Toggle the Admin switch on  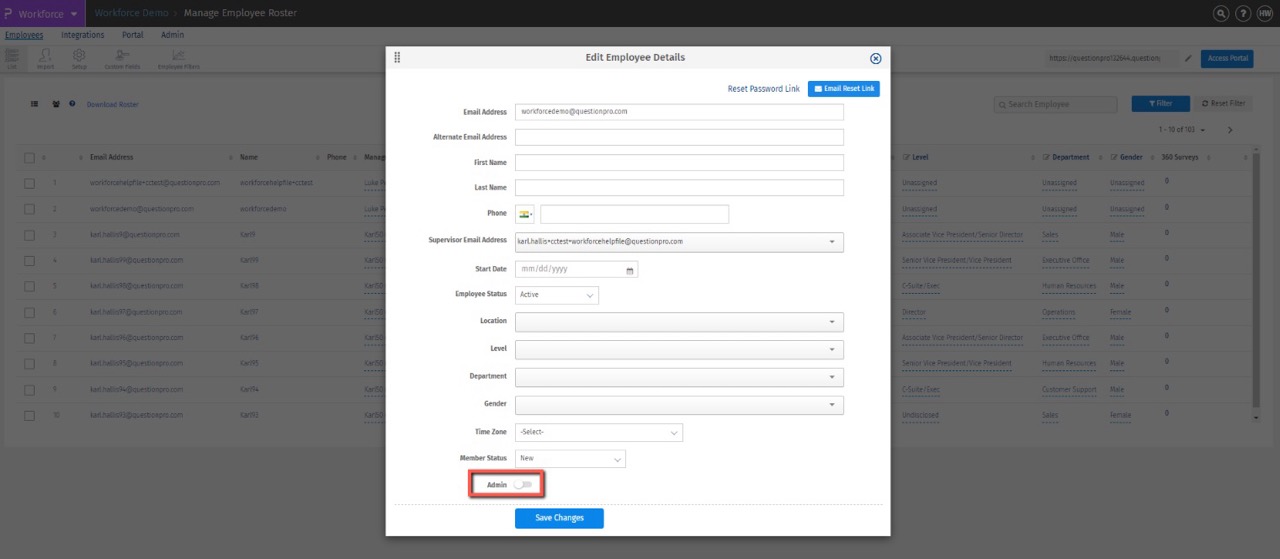[x=523, y=485]
